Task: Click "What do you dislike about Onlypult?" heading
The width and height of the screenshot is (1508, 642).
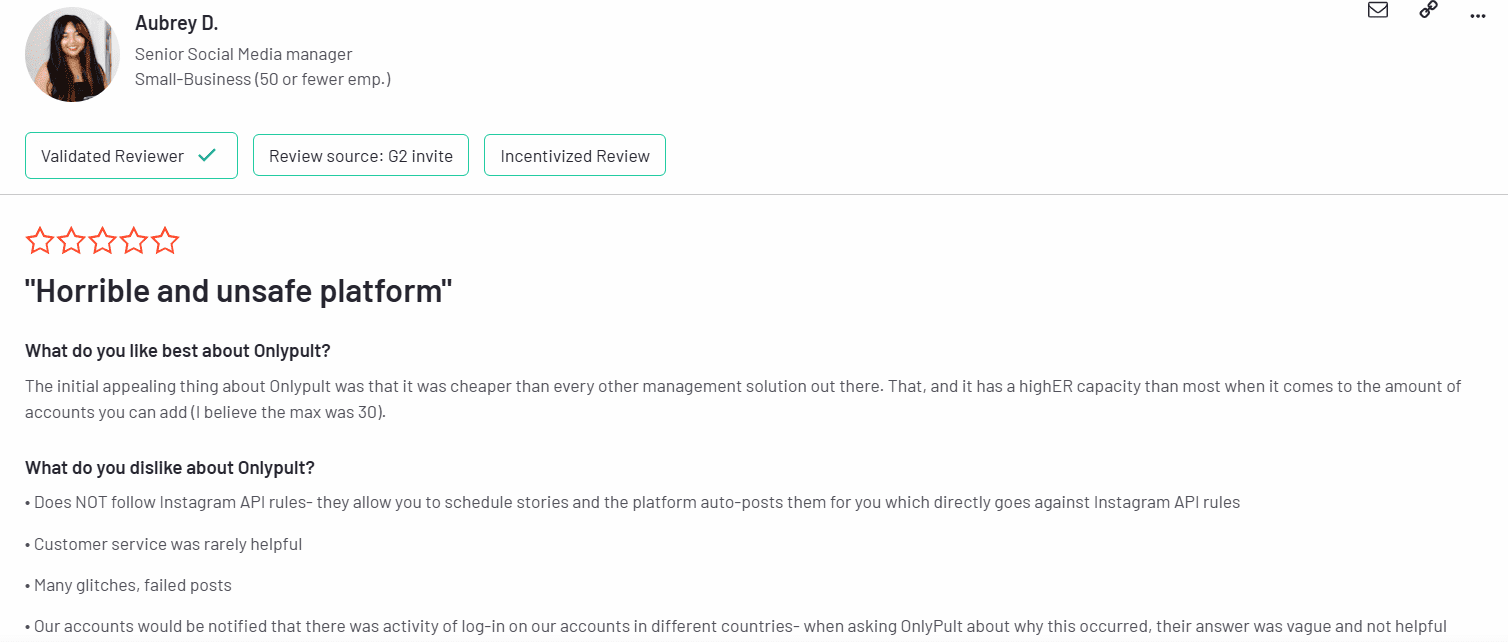Action: [170, 467]
